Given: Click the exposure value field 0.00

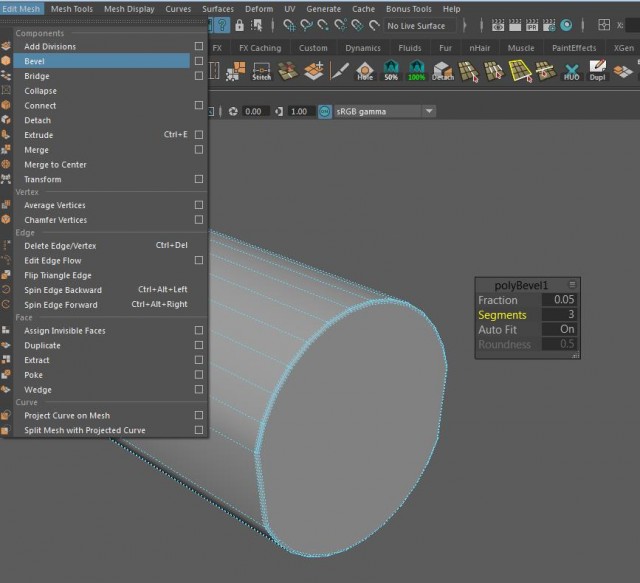Looking at the screenshot, I should 255,111.
